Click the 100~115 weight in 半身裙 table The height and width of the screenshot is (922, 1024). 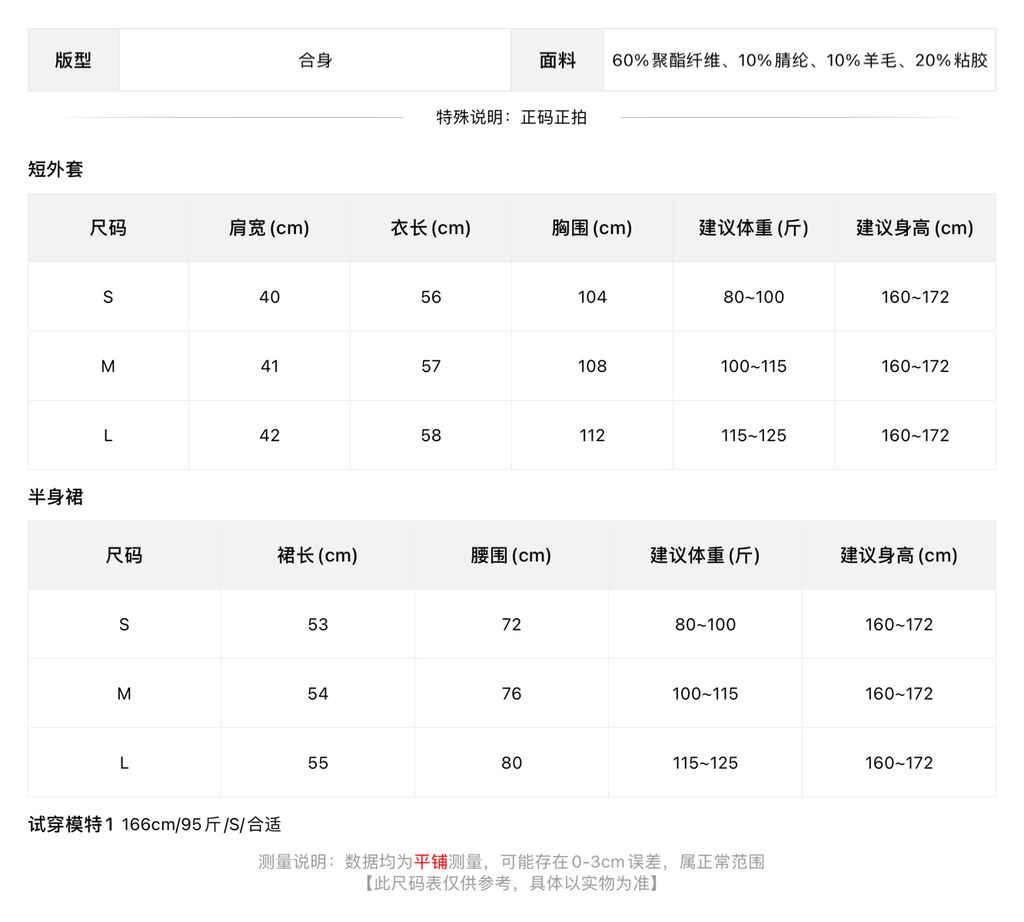[x=705, y=694]
